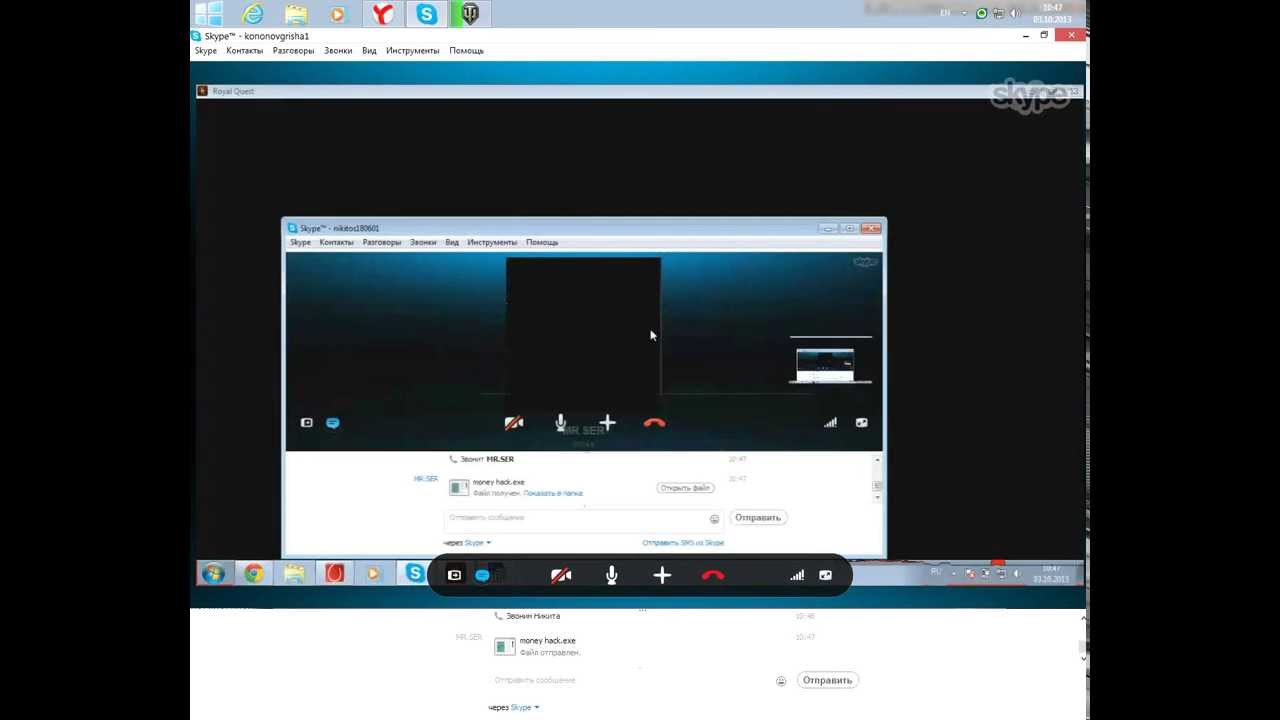Expand через Skype dropdown in shared window

(x=467, y=543)
